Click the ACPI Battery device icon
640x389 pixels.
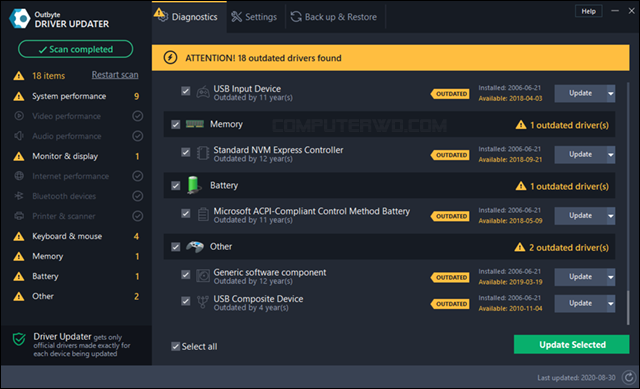click(x=203, y=215)
